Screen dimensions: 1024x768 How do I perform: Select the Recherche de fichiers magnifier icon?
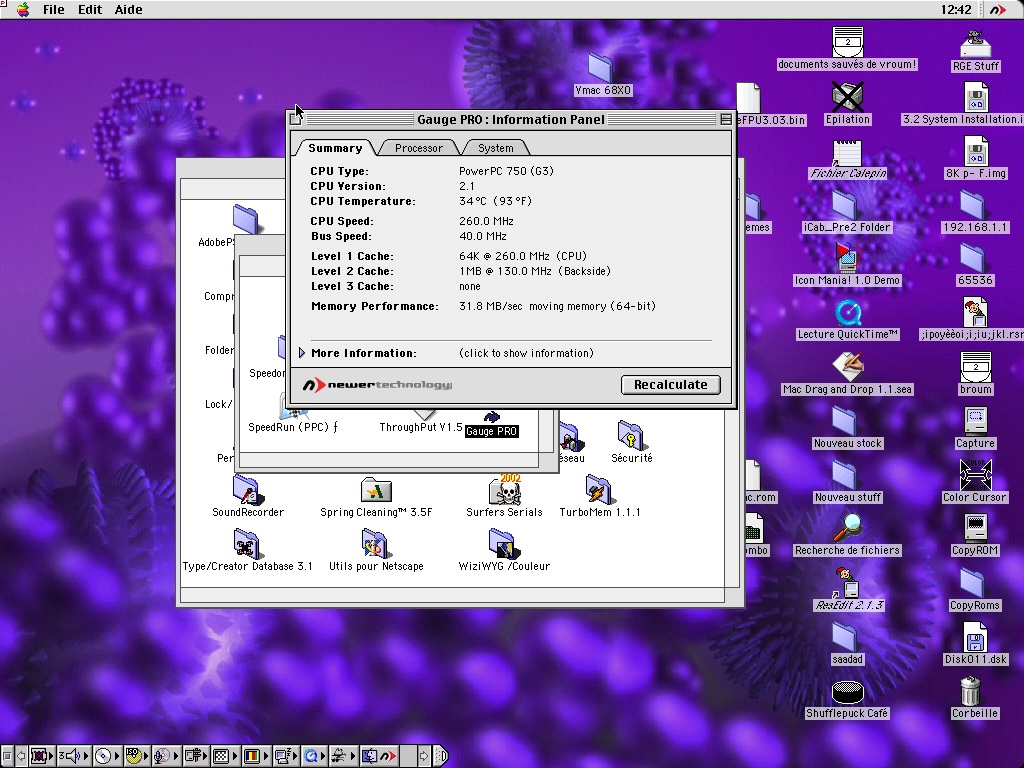tap(848, 528)
